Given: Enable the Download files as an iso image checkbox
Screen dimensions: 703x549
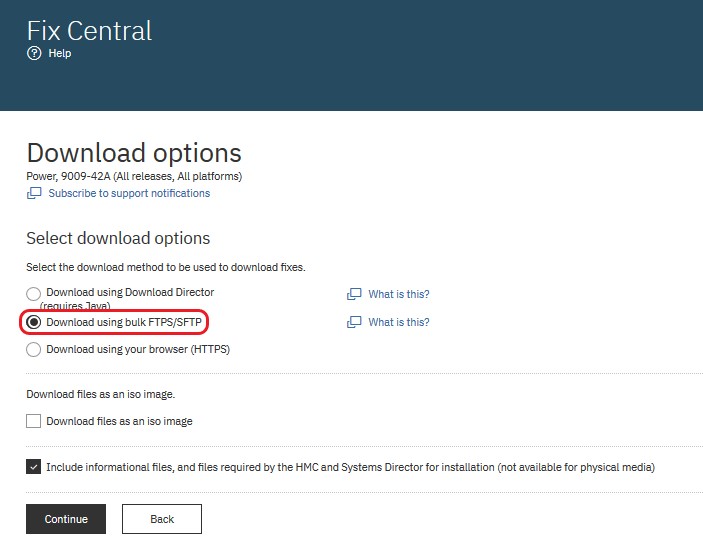Looking at the screenshot, I should (34, 421).
